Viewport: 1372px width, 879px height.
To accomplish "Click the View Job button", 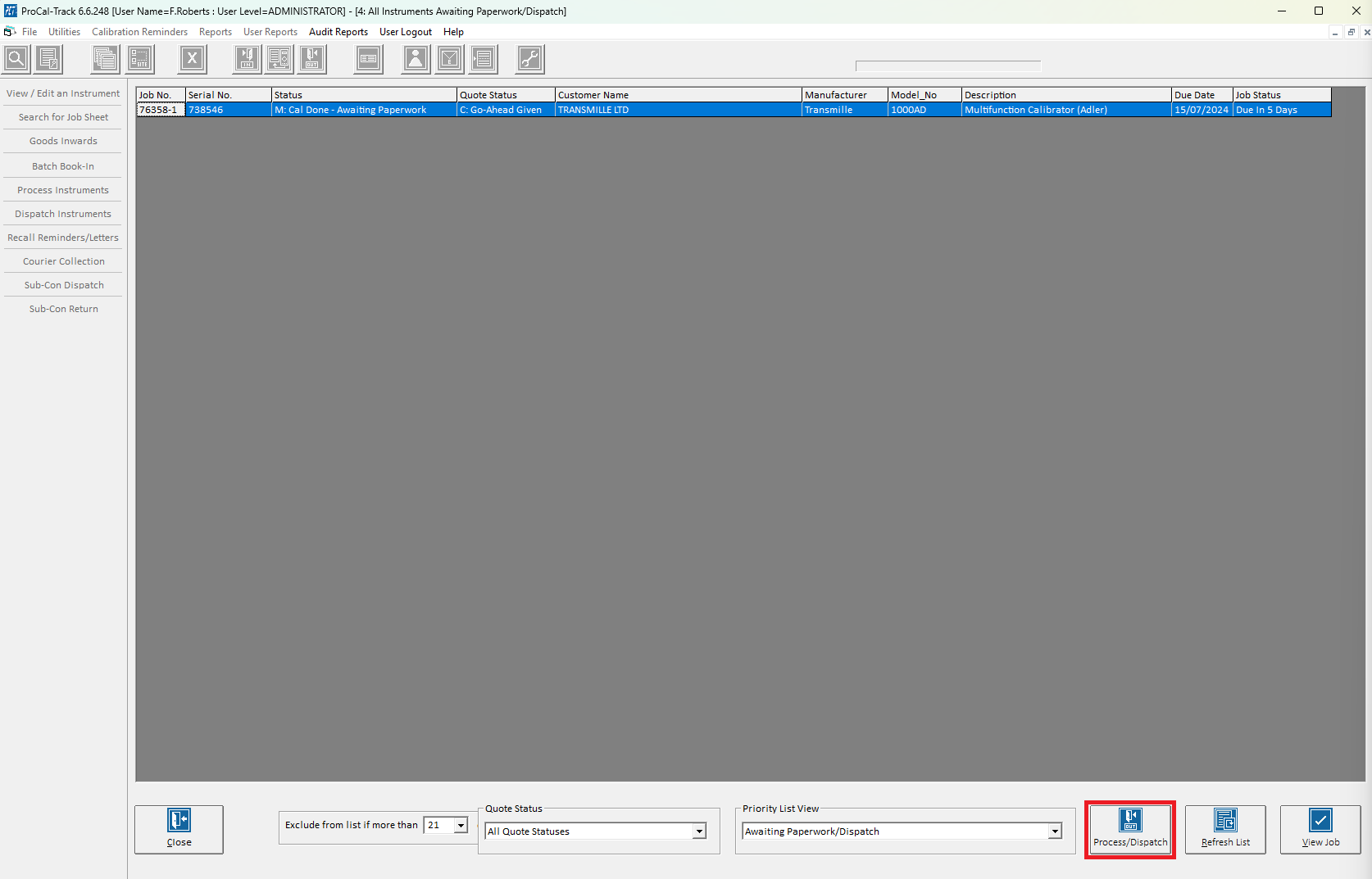I will tap(1320, 829).
